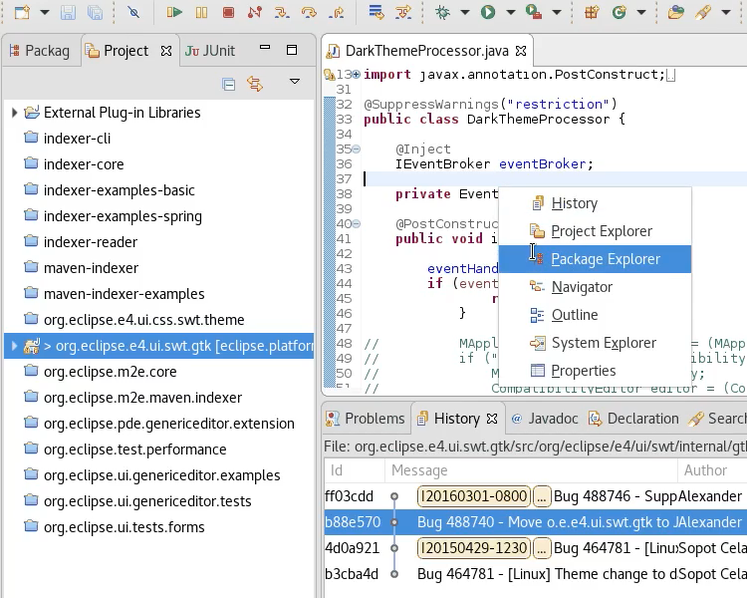Click the Search flashlight icon in toolbar
Screen dimensions: 747x599
point(703,12)
